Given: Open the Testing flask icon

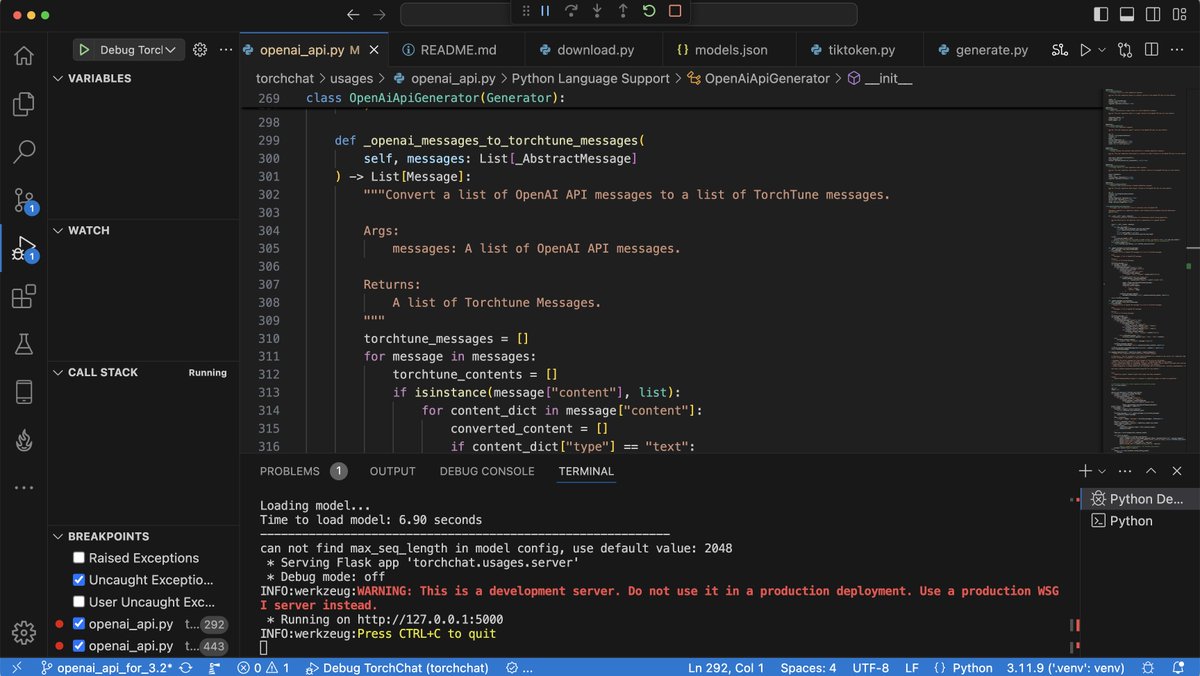Looking at the screenshot, I should pyautogui.click(x=24, y=344).
